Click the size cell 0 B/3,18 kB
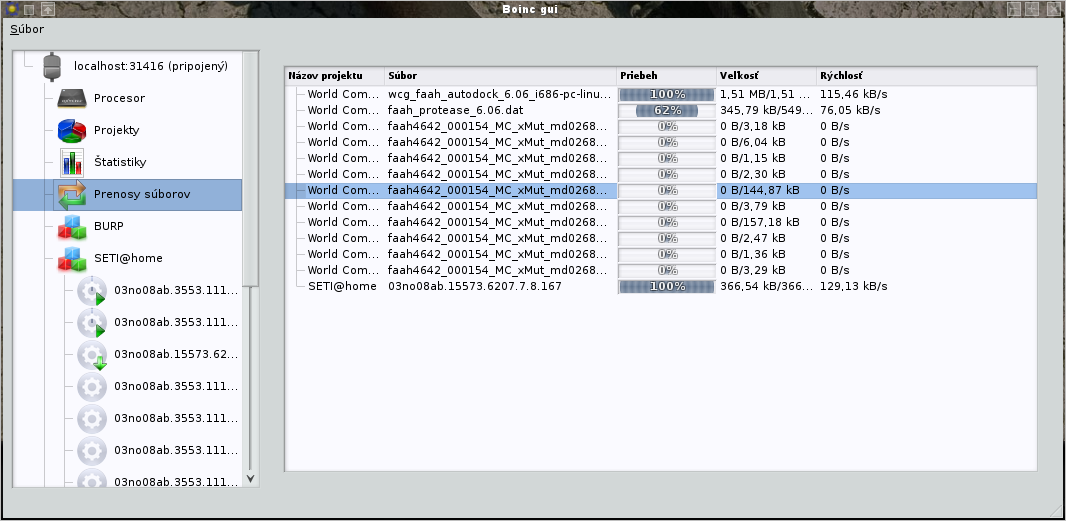This screenshot has width=1066, height=521. click(x=753, y=126)
